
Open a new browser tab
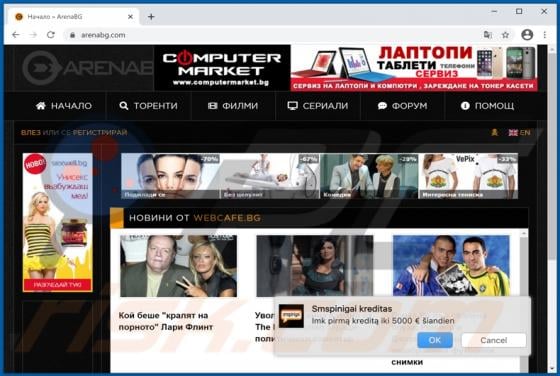coord(151,16)
